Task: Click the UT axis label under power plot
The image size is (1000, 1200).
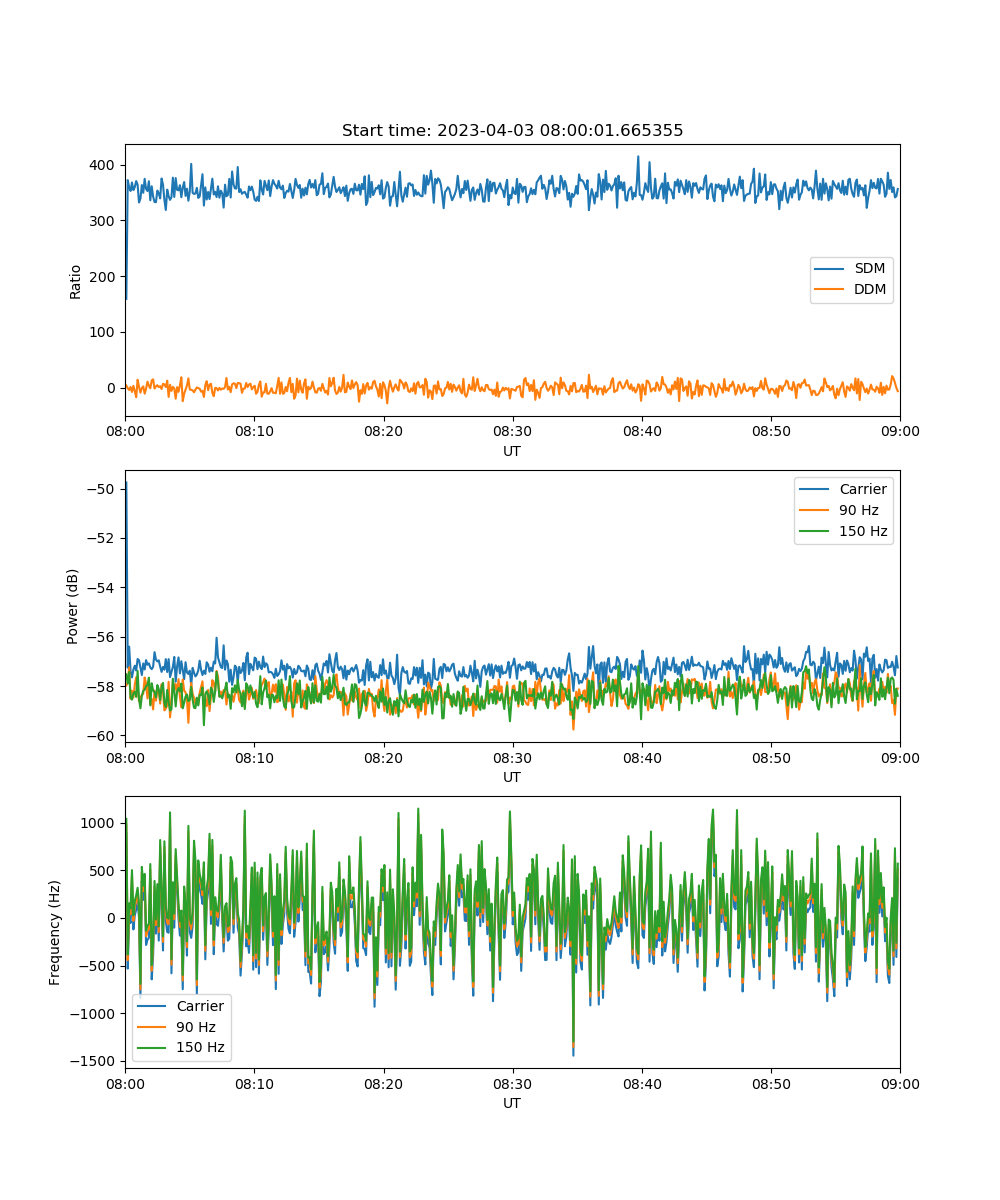Action: pyautogui.click(x=512, y=777)
